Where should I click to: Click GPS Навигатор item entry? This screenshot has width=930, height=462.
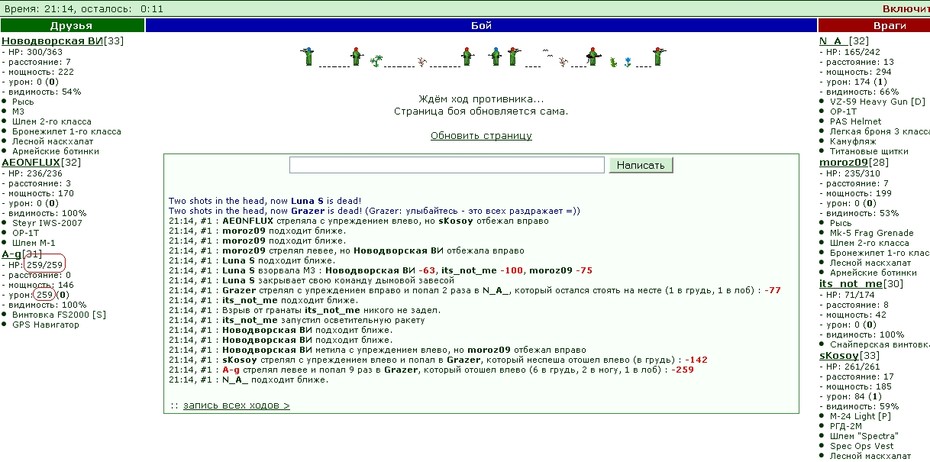tap(45, 324)
